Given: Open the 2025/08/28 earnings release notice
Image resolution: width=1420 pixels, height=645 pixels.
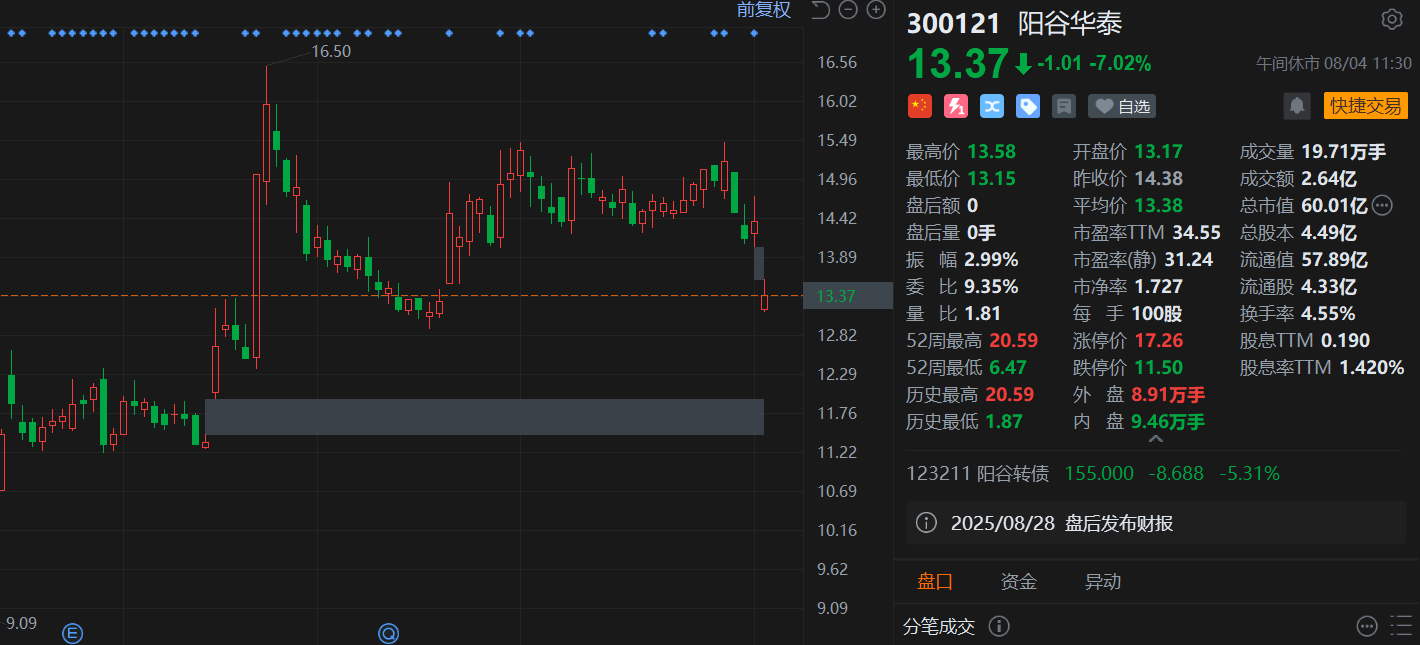Looking at the screenshot, I should tap(1155, 523).
